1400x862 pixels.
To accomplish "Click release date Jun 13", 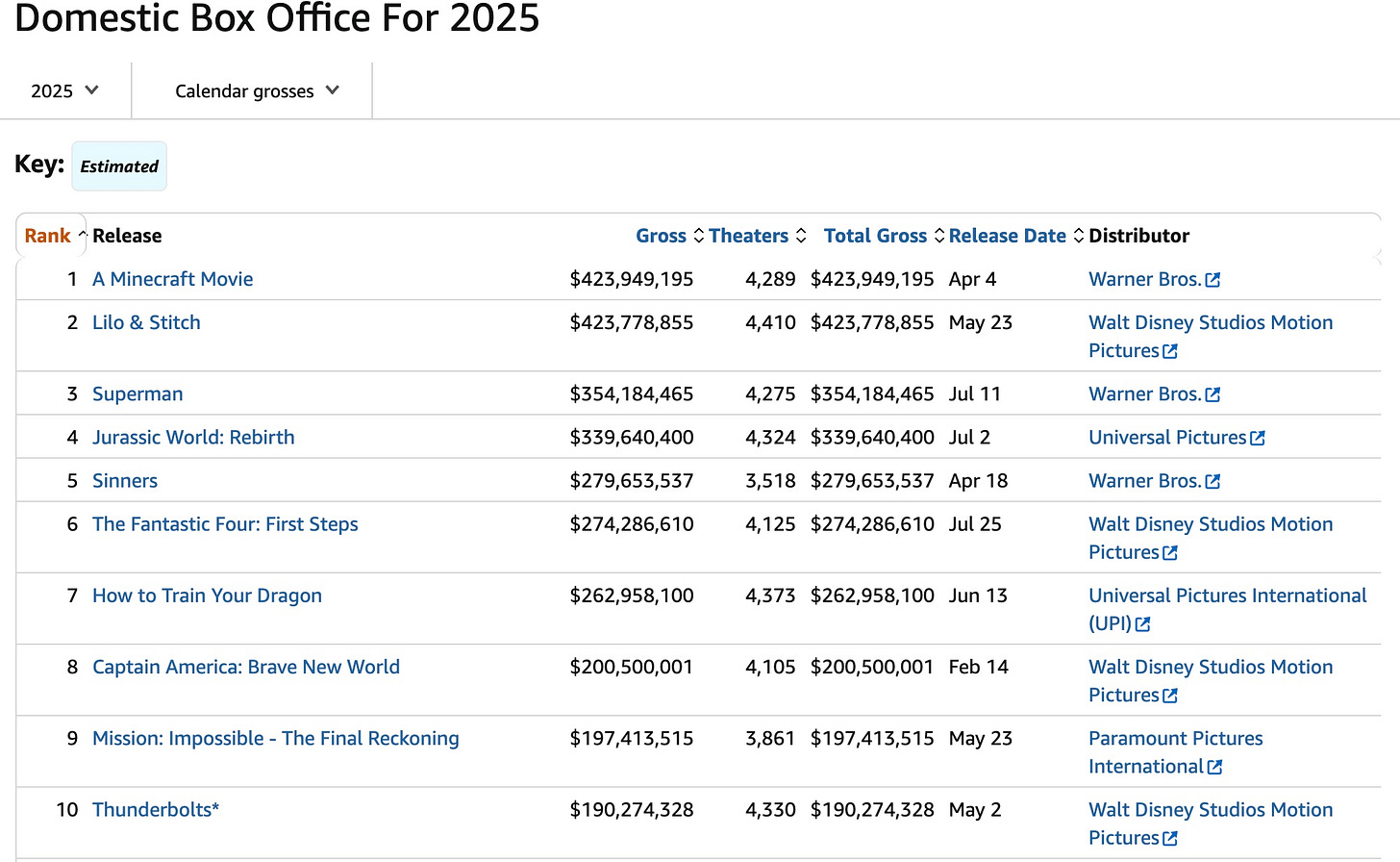I will [x=978, y=596].
